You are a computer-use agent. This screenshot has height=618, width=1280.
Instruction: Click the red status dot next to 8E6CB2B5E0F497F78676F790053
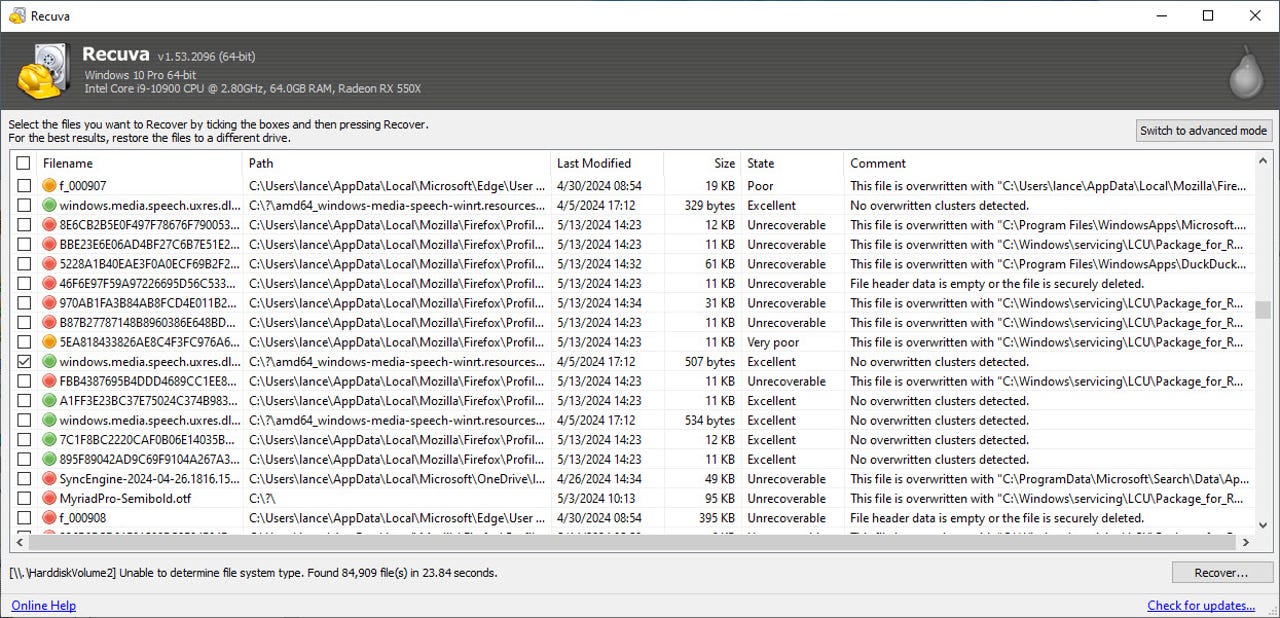pos(50,225)
